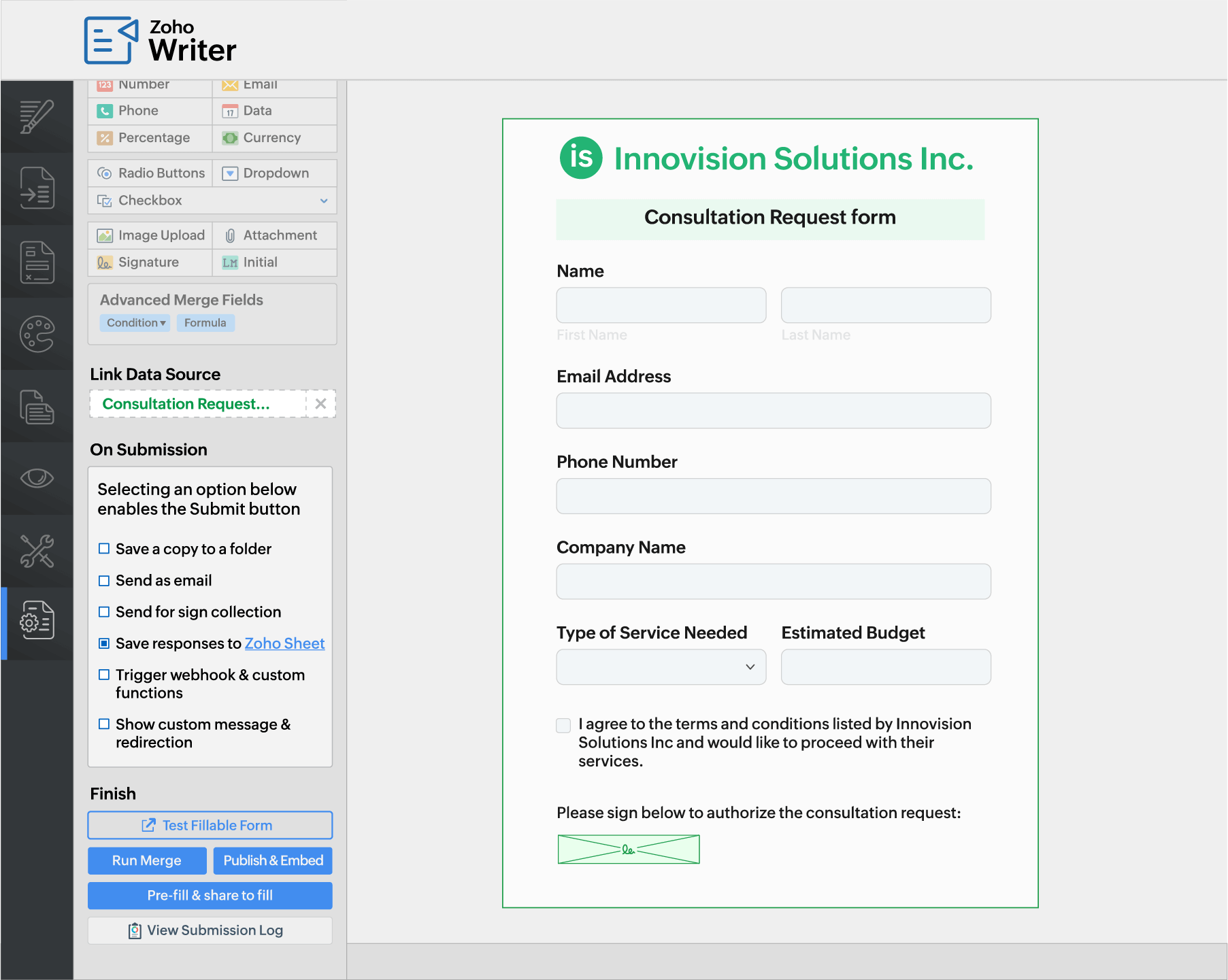This screenshot has width=1228, height=980.
Task: Select the wrench and screwdriver tools icon
Action: point(37,551)
